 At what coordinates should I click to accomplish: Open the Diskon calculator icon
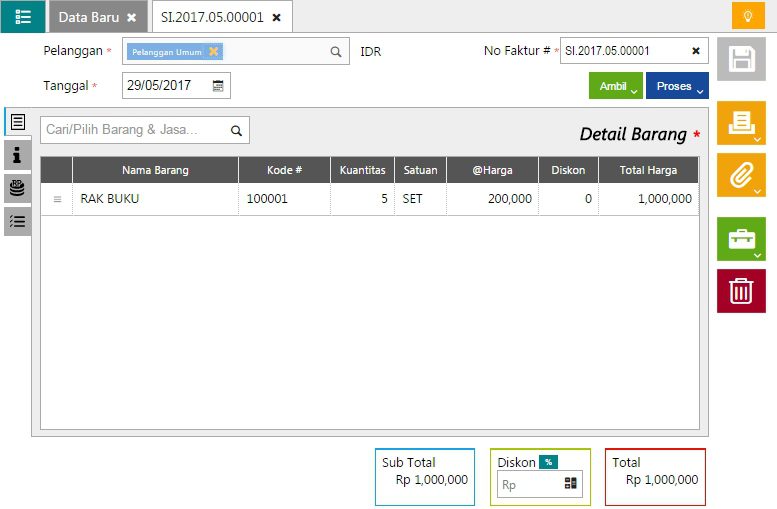point(571,484)
